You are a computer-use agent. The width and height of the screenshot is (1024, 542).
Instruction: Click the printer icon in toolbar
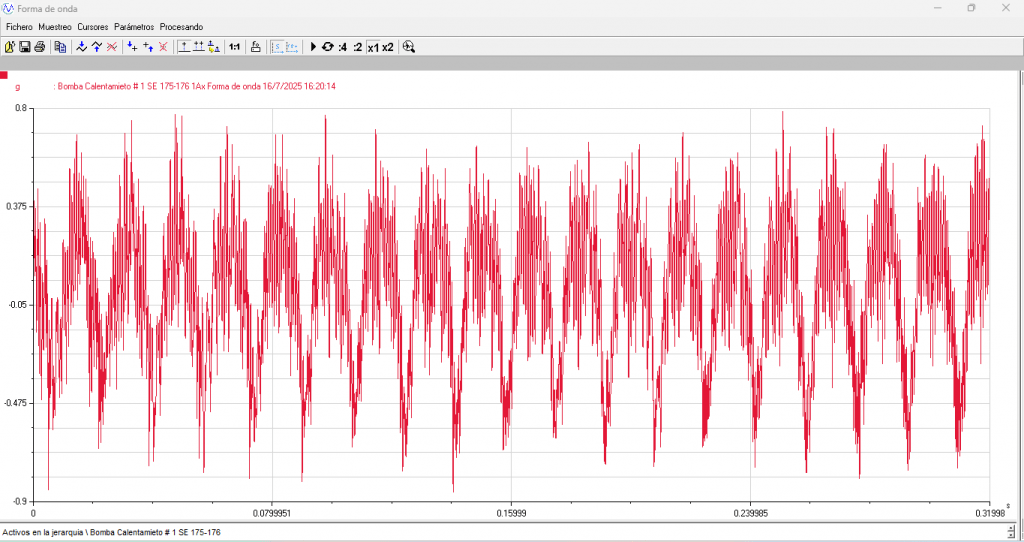tap(40, 47)
